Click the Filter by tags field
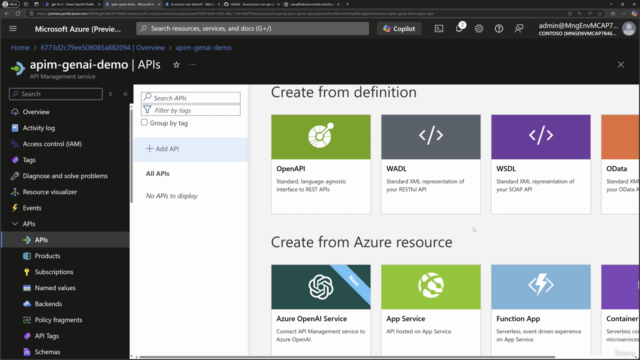The image size is (640, 360). click(x=191, y=110)
